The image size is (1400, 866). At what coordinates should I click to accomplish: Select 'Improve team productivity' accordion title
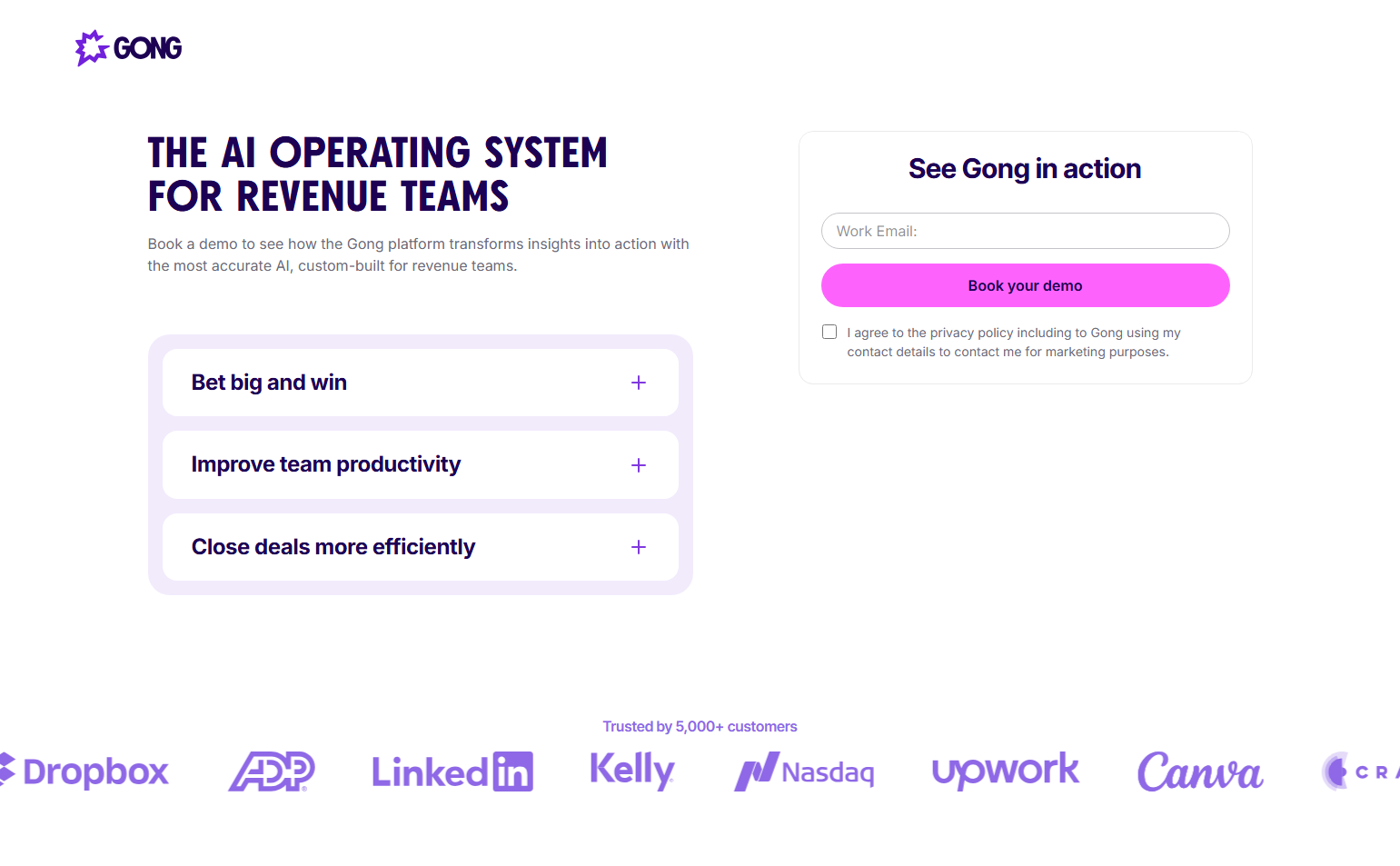(326, 464)
